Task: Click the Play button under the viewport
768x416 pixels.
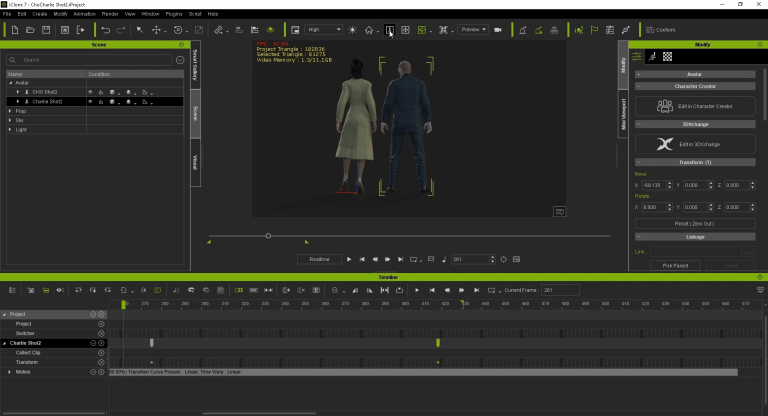Action: pyautogui.click(x=349, y=259)
